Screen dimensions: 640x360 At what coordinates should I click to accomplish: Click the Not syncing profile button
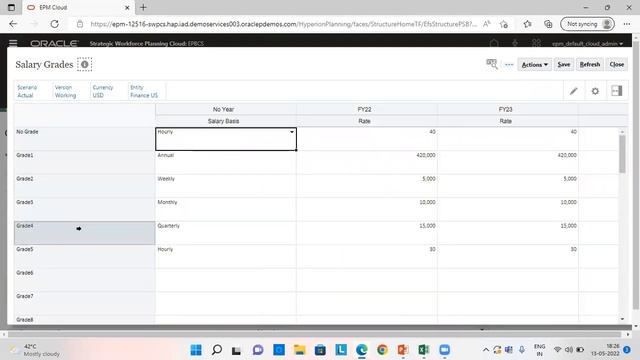coord(587,24)
